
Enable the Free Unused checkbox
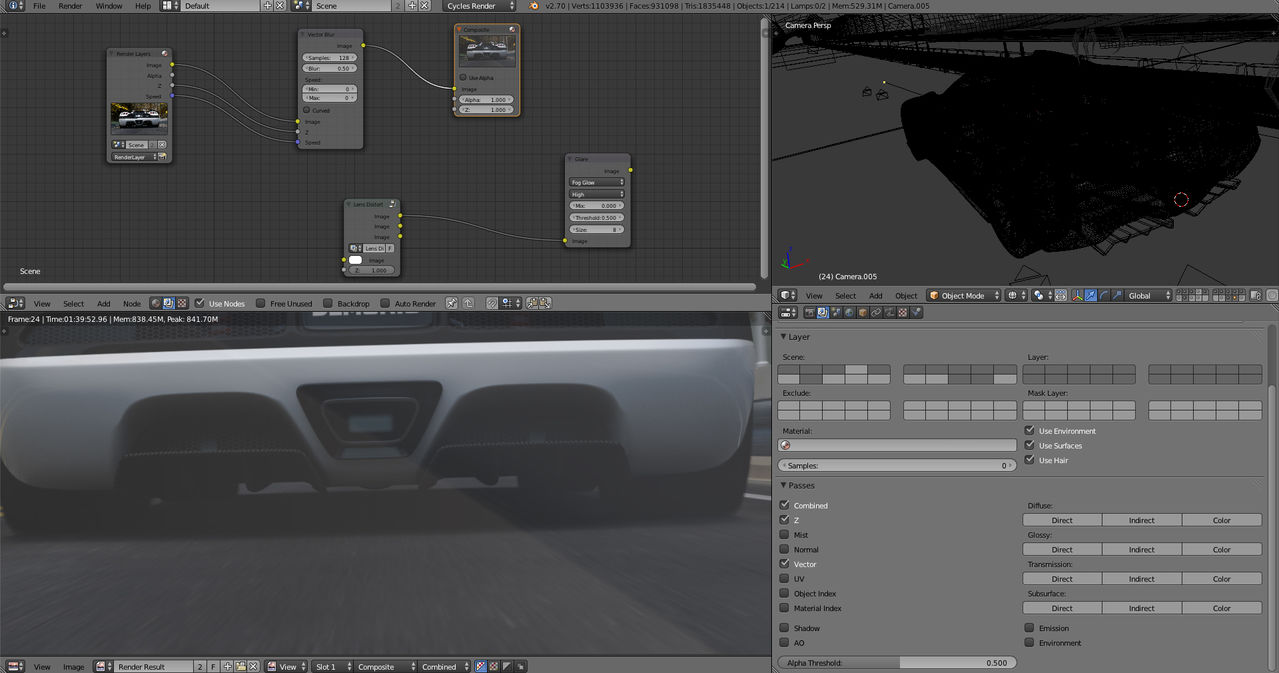260,303
